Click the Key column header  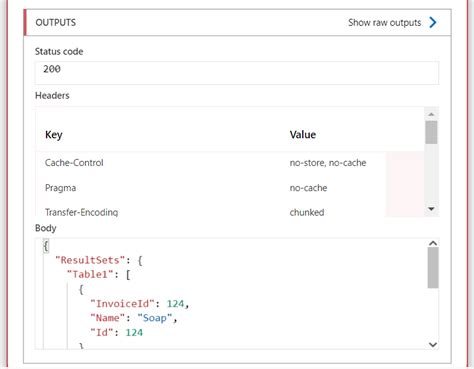[54, 135]
